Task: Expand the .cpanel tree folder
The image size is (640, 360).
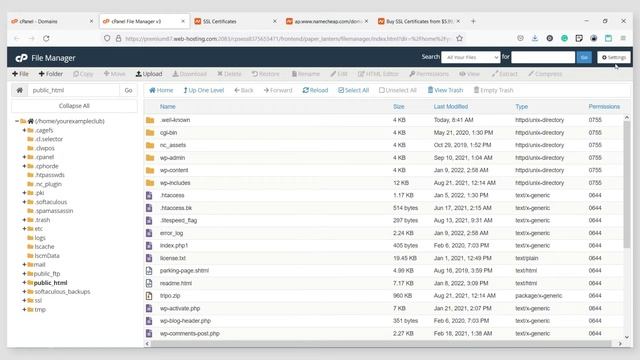Action: click(24, 157)
